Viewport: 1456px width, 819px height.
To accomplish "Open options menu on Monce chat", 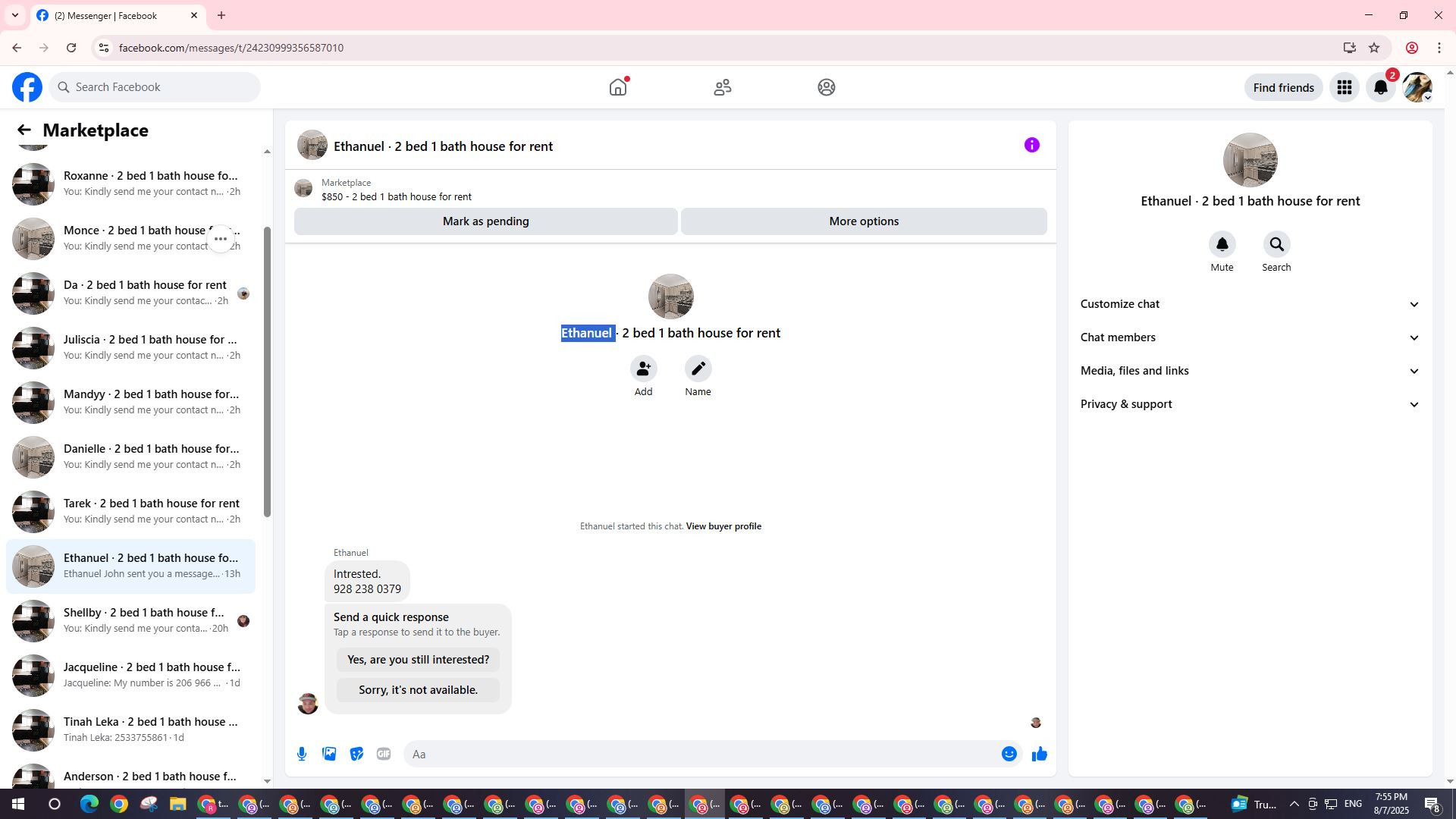I will tap(221, 239).
